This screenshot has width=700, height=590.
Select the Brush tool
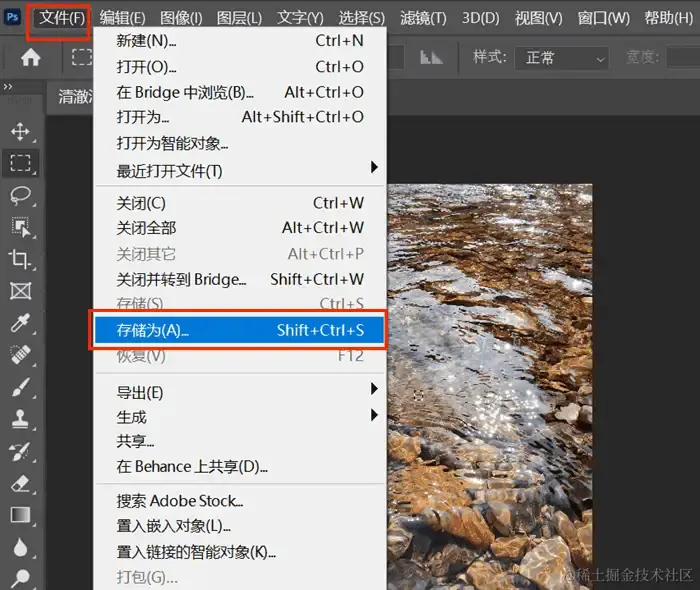click(x=20, y=387)
